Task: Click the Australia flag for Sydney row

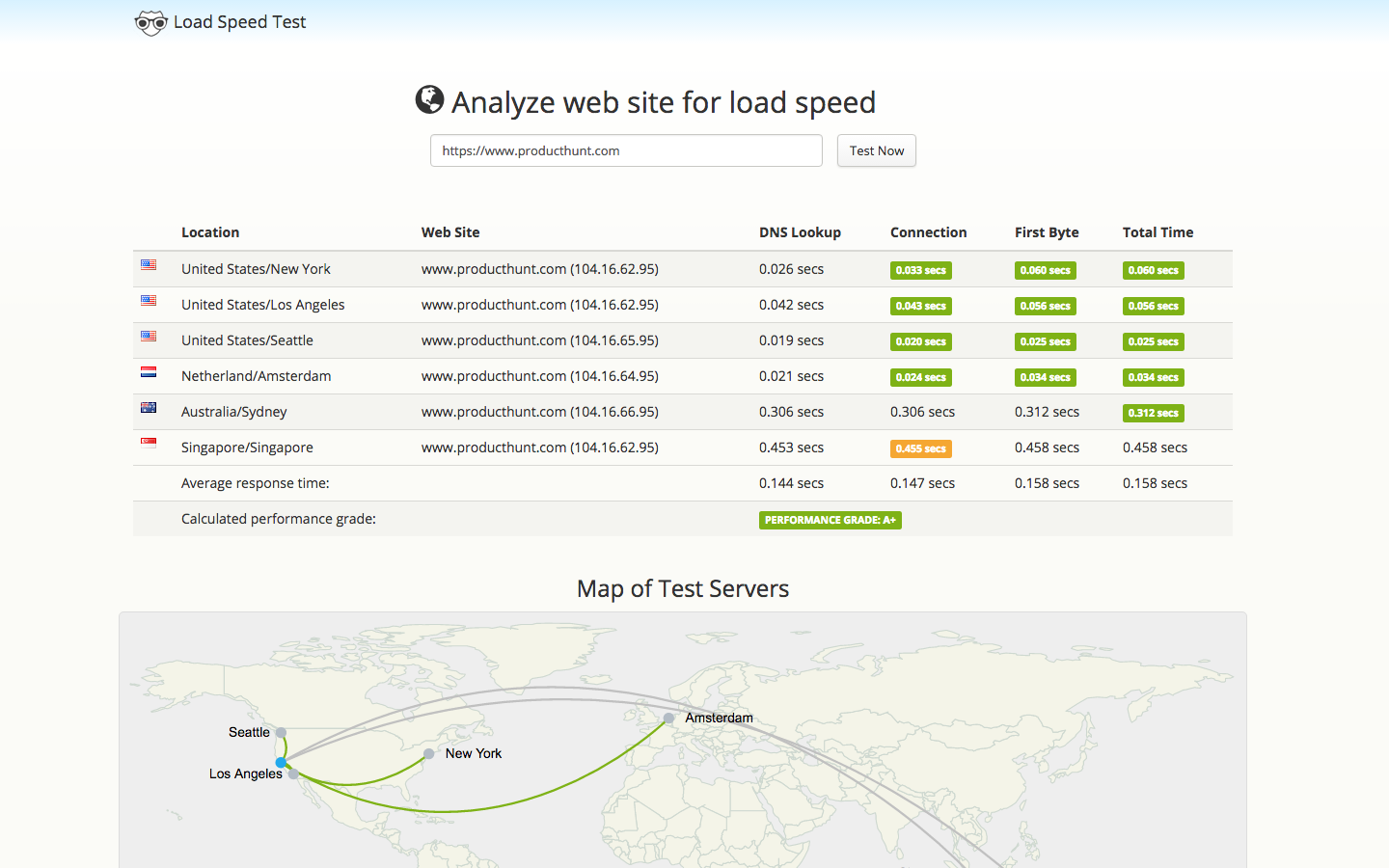Action: [149, 407]
